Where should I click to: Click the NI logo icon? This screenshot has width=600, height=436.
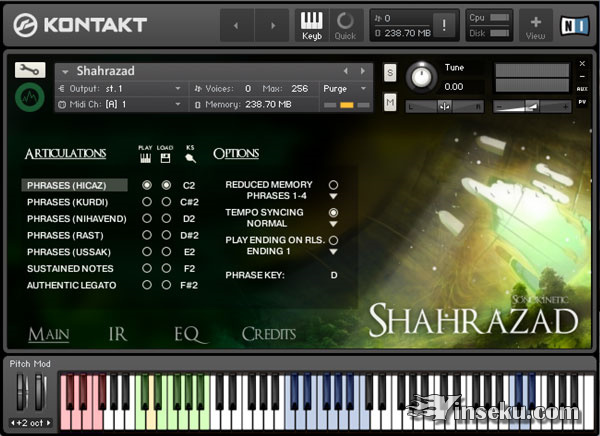point(574,24)
